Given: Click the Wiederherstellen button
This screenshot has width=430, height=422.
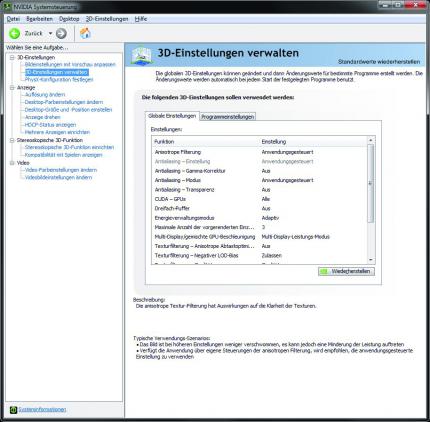Looking at the screenshot, I should (x=346, y=271).
